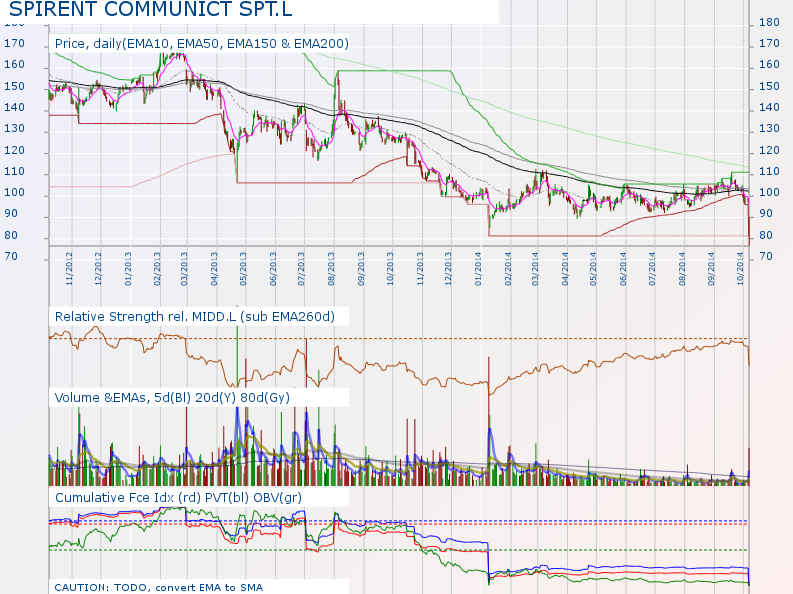Select the 11/2012 date axis label
The width and height of the screenshot is (793, 594).
[69, 268]
